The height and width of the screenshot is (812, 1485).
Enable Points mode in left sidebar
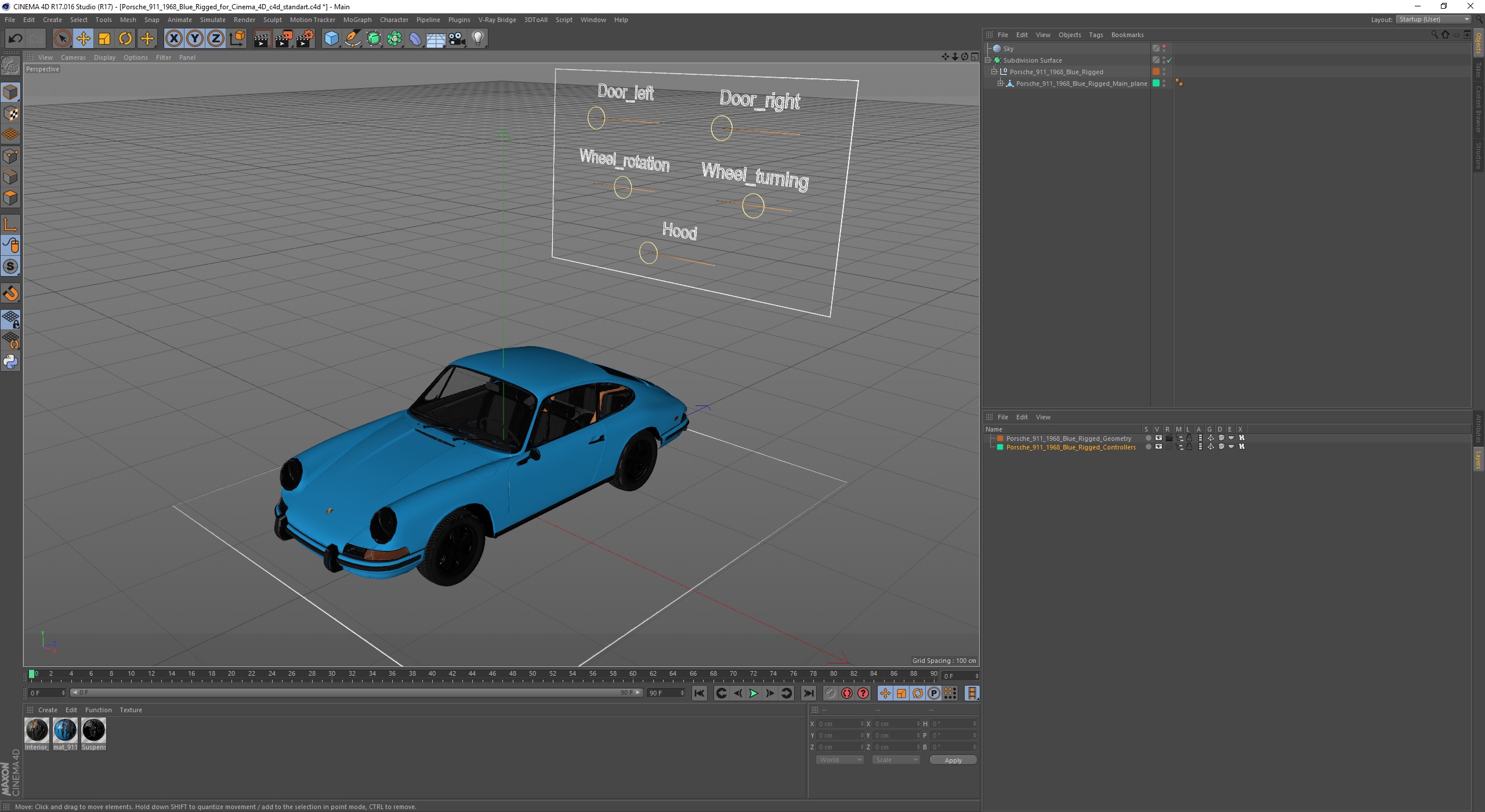coord(10,156)
